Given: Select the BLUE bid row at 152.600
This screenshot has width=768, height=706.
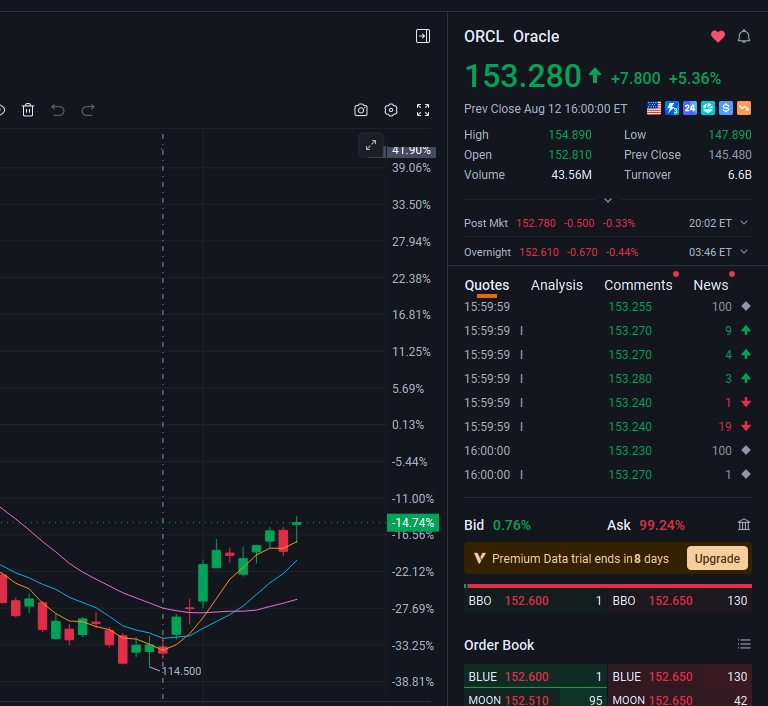Looking at the screenshot, I should click(535, 677).
